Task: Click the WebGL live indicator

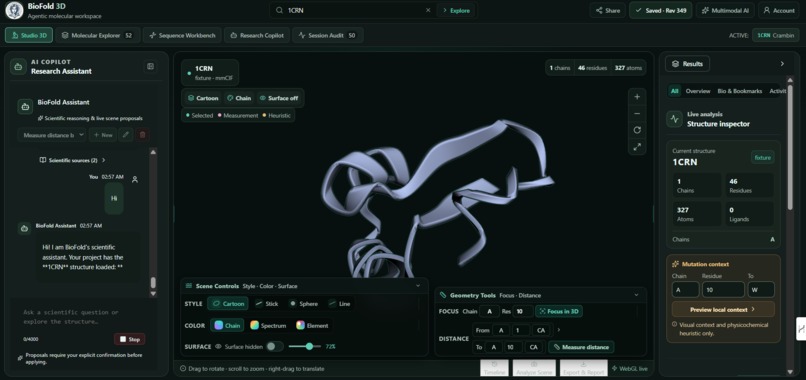Action: [630, 369]
